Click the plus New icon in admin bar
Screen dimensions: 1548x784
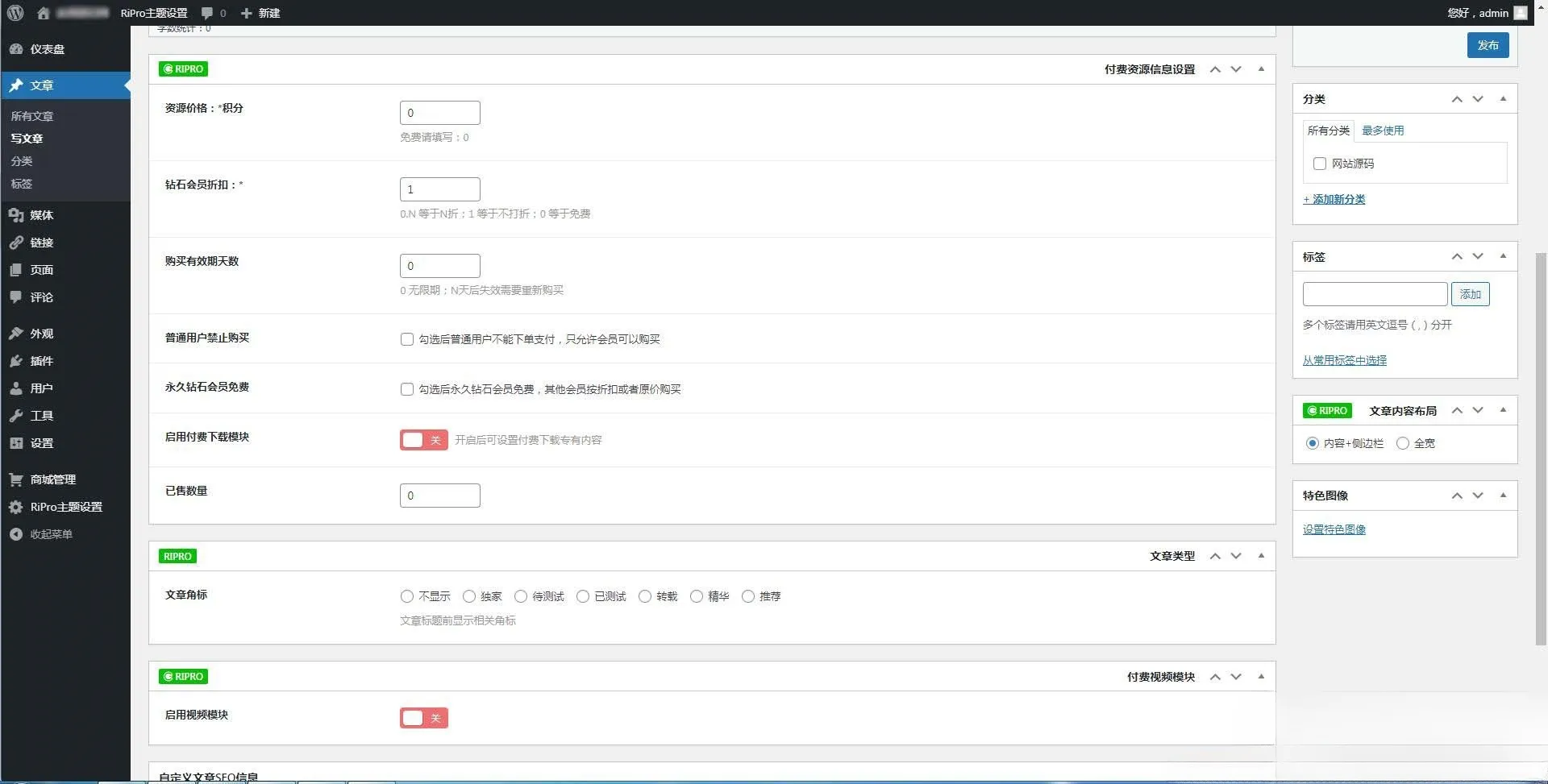pos(247,13)
